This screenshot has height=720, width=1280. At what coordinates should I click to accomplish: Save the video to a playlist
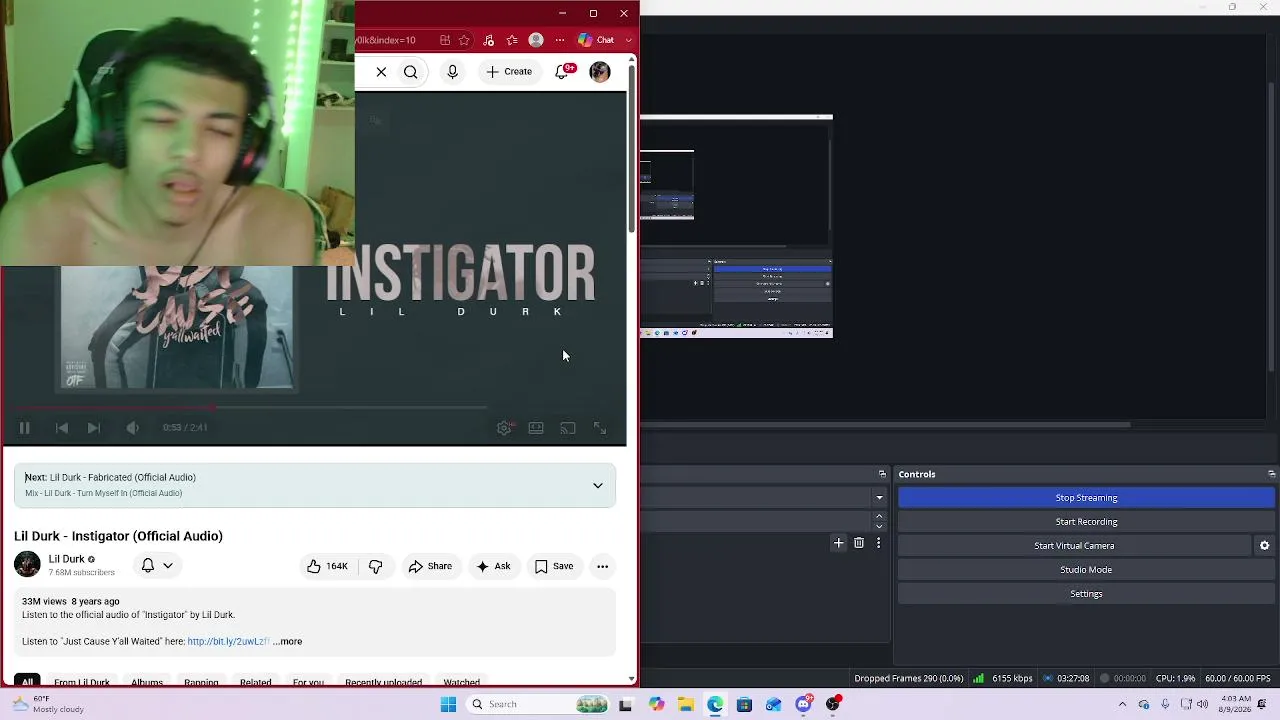[x=554, y=566]
